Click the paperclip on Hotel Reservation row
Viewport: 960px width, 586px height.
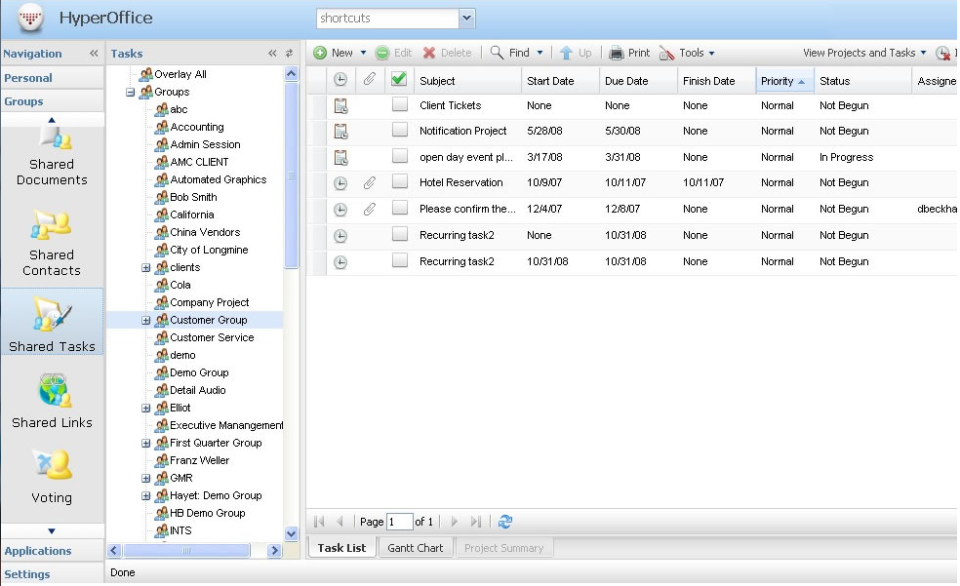(x=369, y=182)
